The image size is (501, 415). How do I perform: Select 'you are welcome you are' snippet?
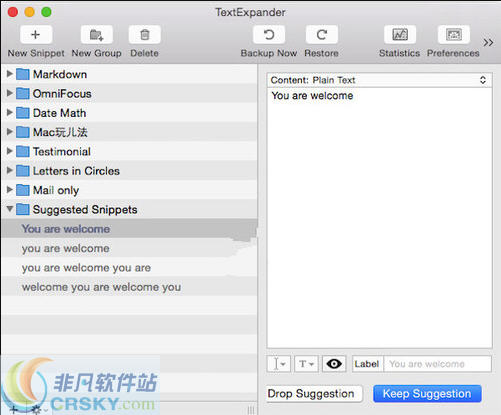pos(129,267)
